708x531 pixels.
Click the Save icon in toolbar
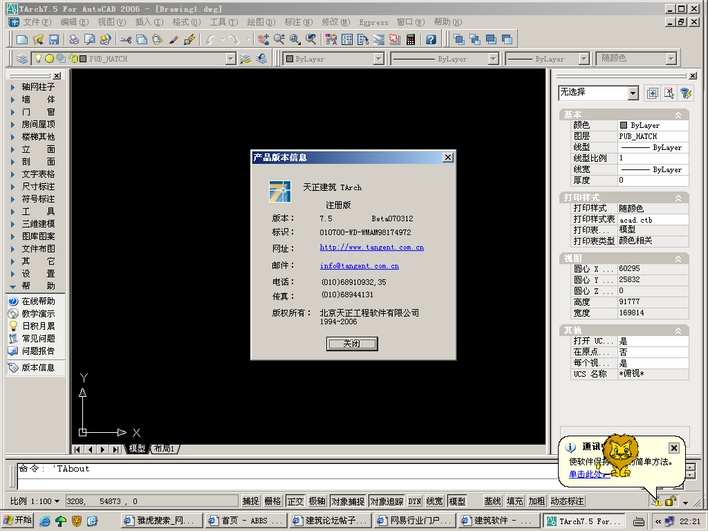coord(54,40)
